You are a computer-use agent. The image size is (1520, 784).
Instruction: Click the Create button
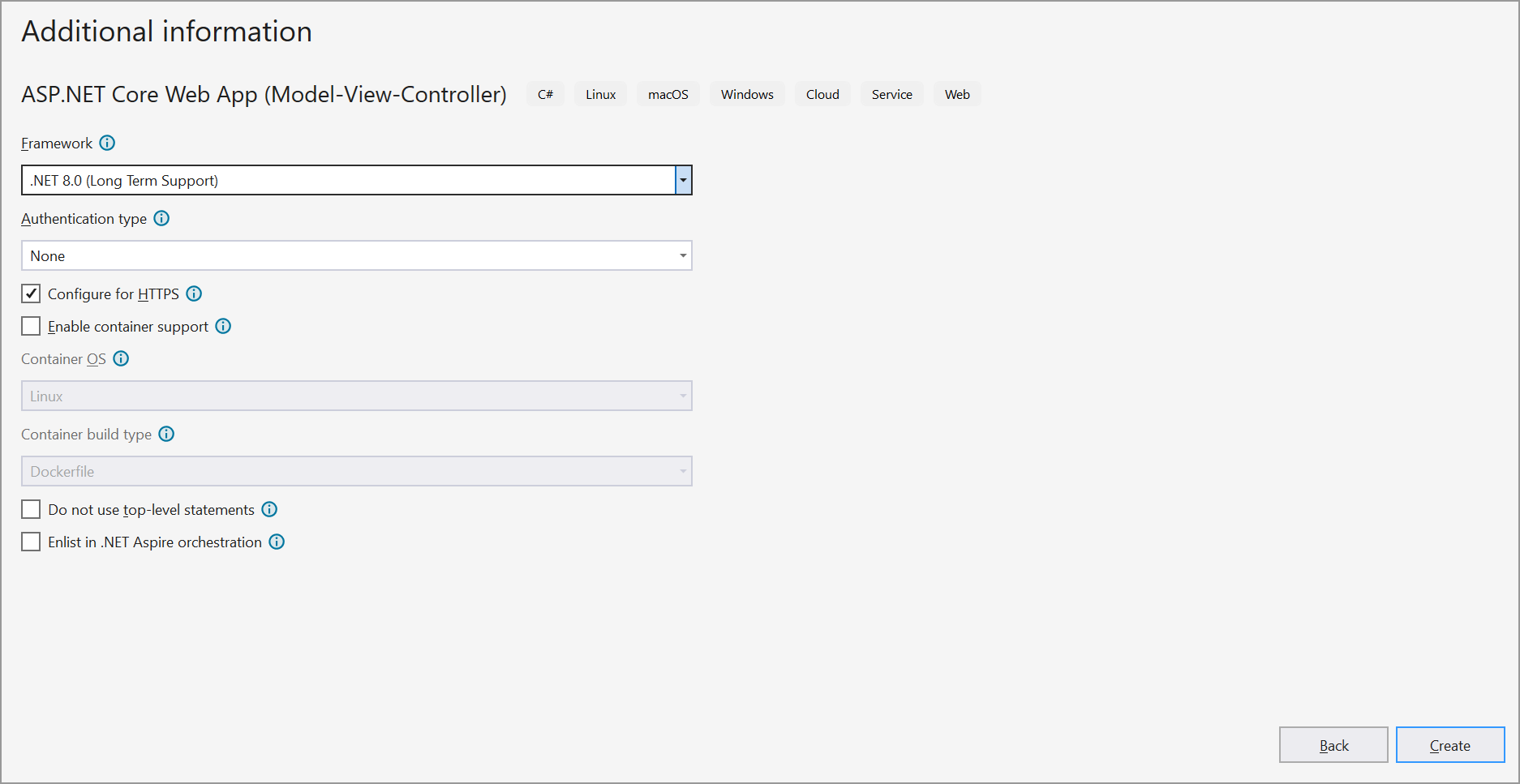[1449, 745]
